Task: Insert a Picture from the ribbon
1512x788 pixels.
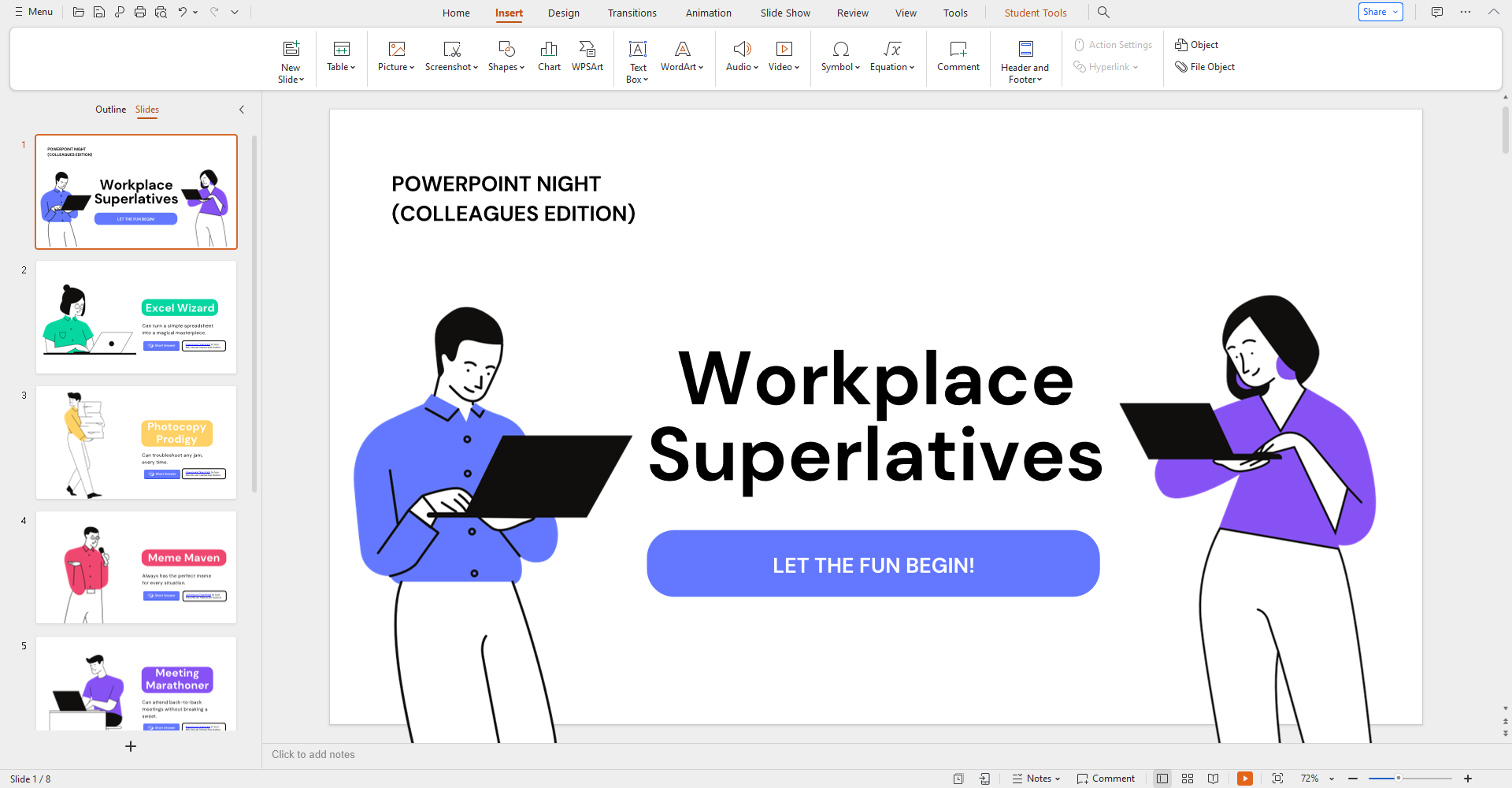Action: [396, 57]
